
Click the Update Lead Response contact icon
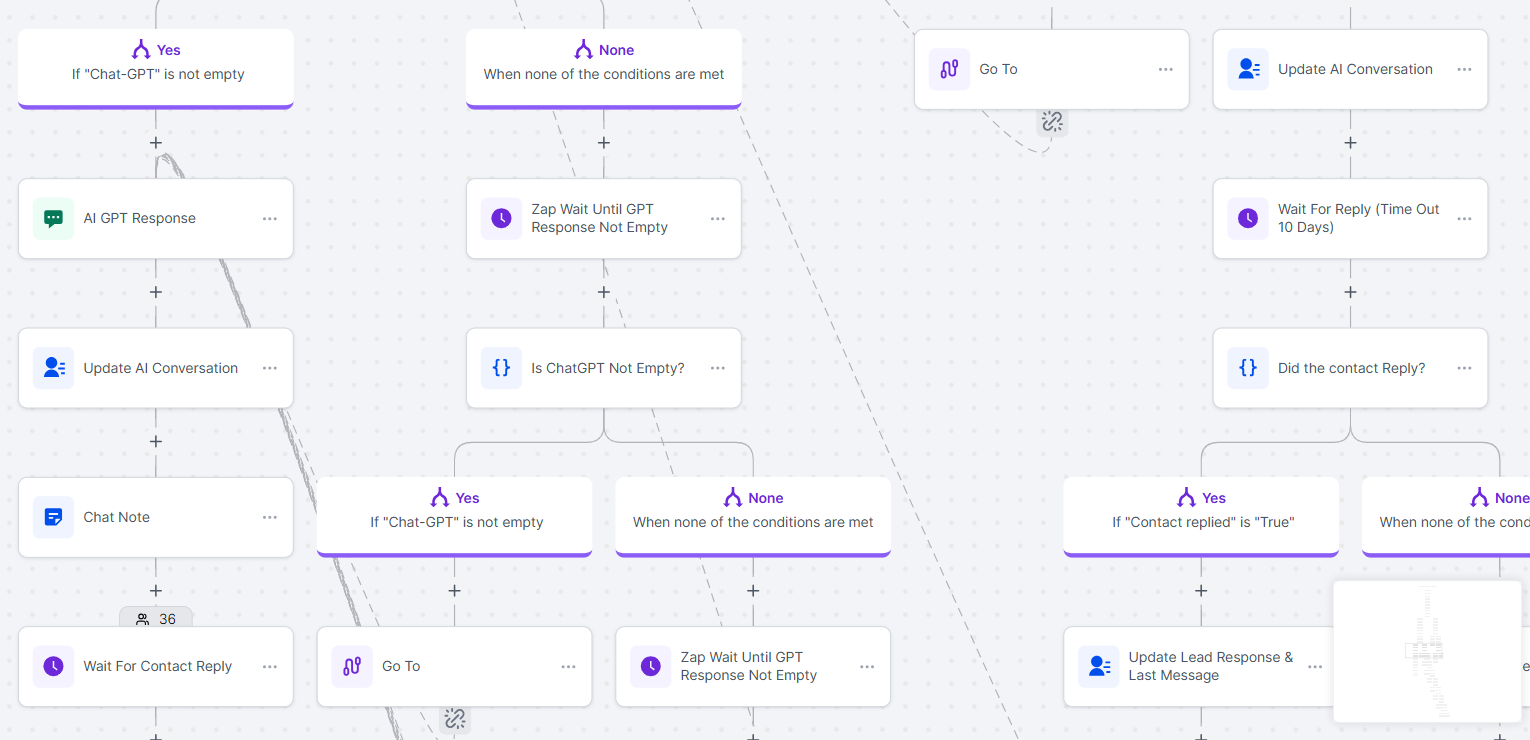1099,667
